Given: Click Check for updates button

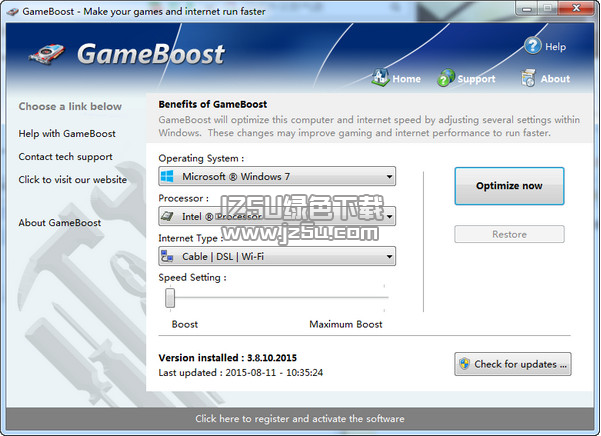Looking at the screenshot, I should pos(513,364).
